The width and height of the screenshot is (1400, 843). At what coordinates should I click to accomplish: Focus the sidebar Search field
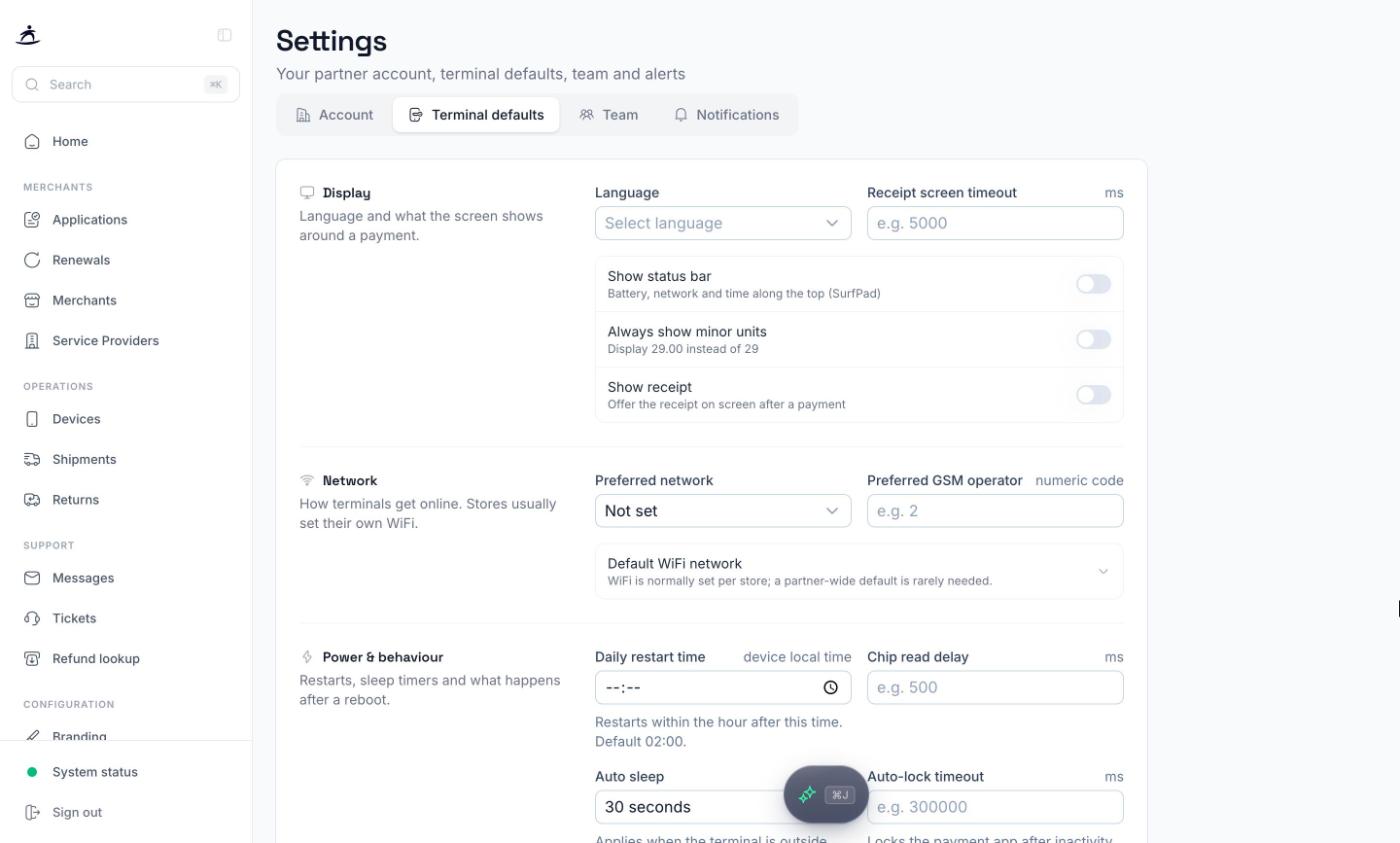(x=126, y=84)
